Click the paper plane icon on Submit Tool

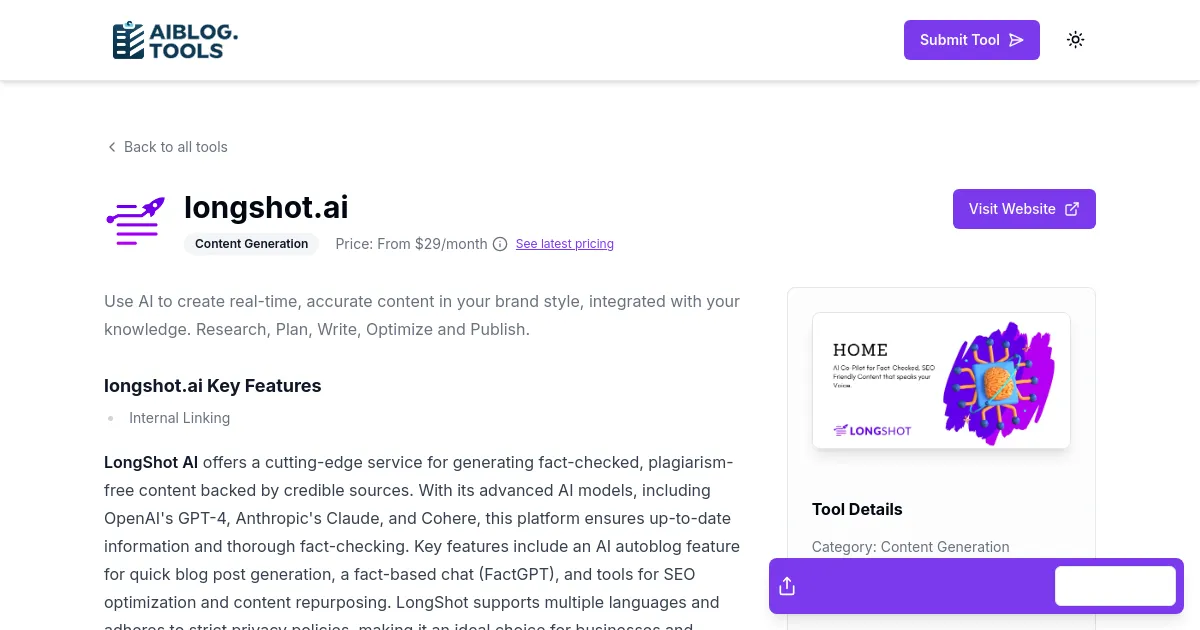tap(1016, 40)
